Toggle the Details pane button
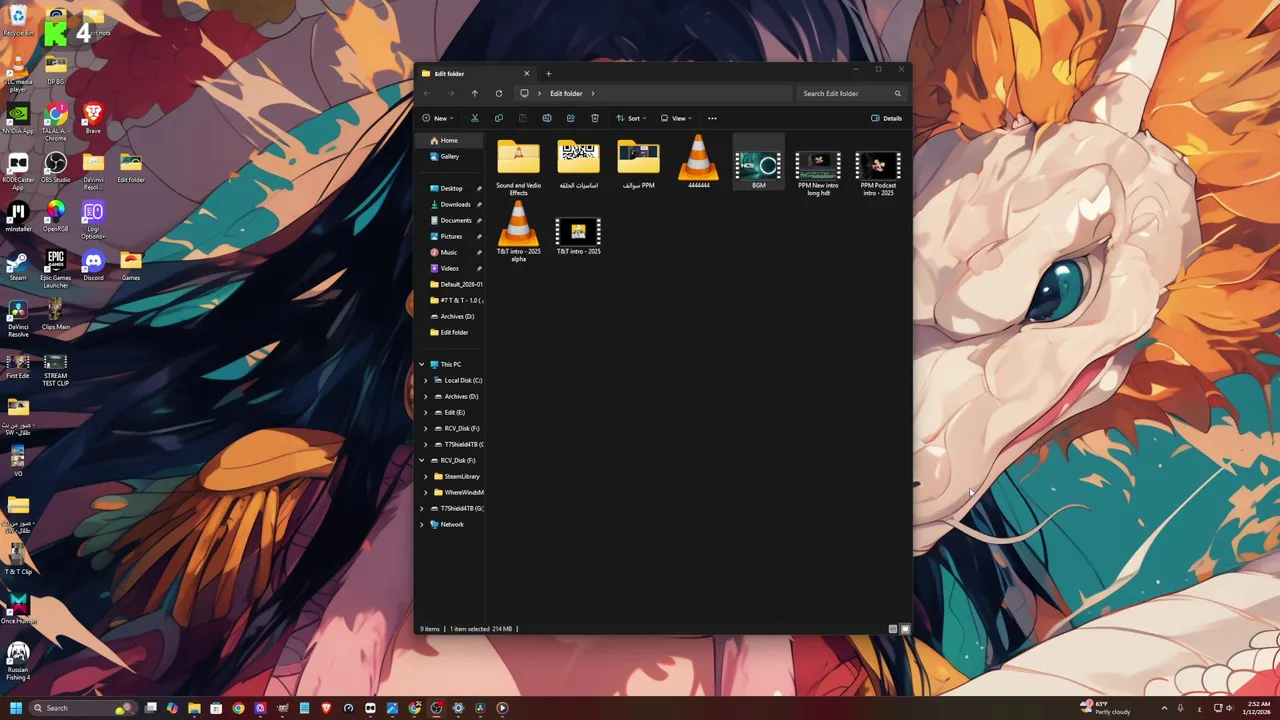The width and height of the screenshot is (1280, 720). (886, 118)
